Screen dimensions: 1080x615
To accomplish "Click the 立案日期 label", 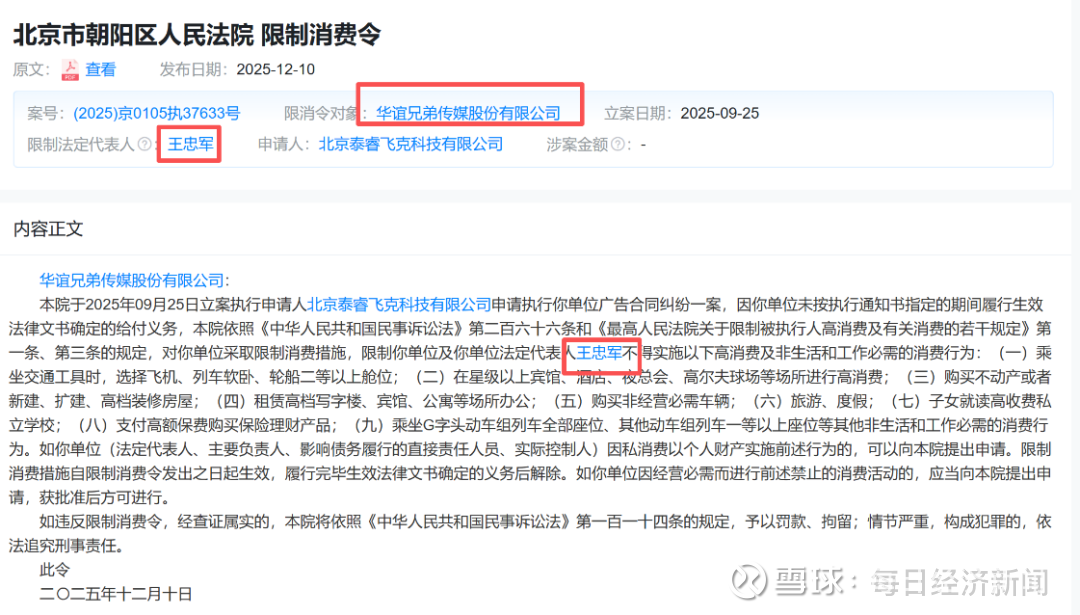I will [x=638, y=114].
